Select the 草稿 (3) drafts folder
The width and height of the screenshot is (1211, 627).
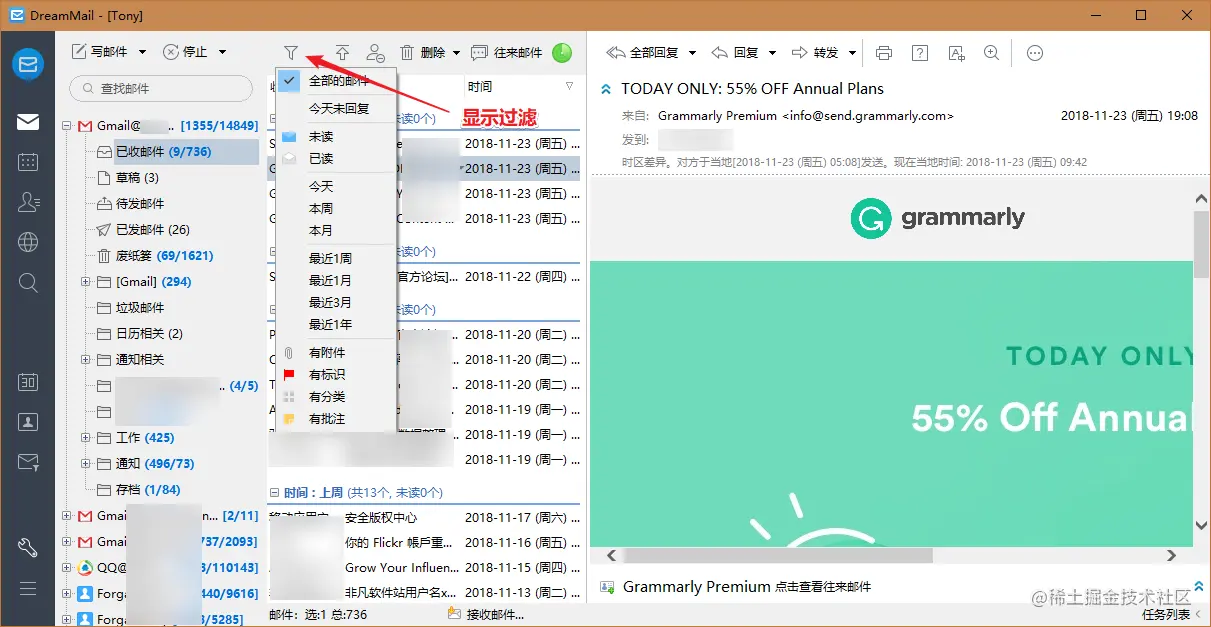click(128, 178)
